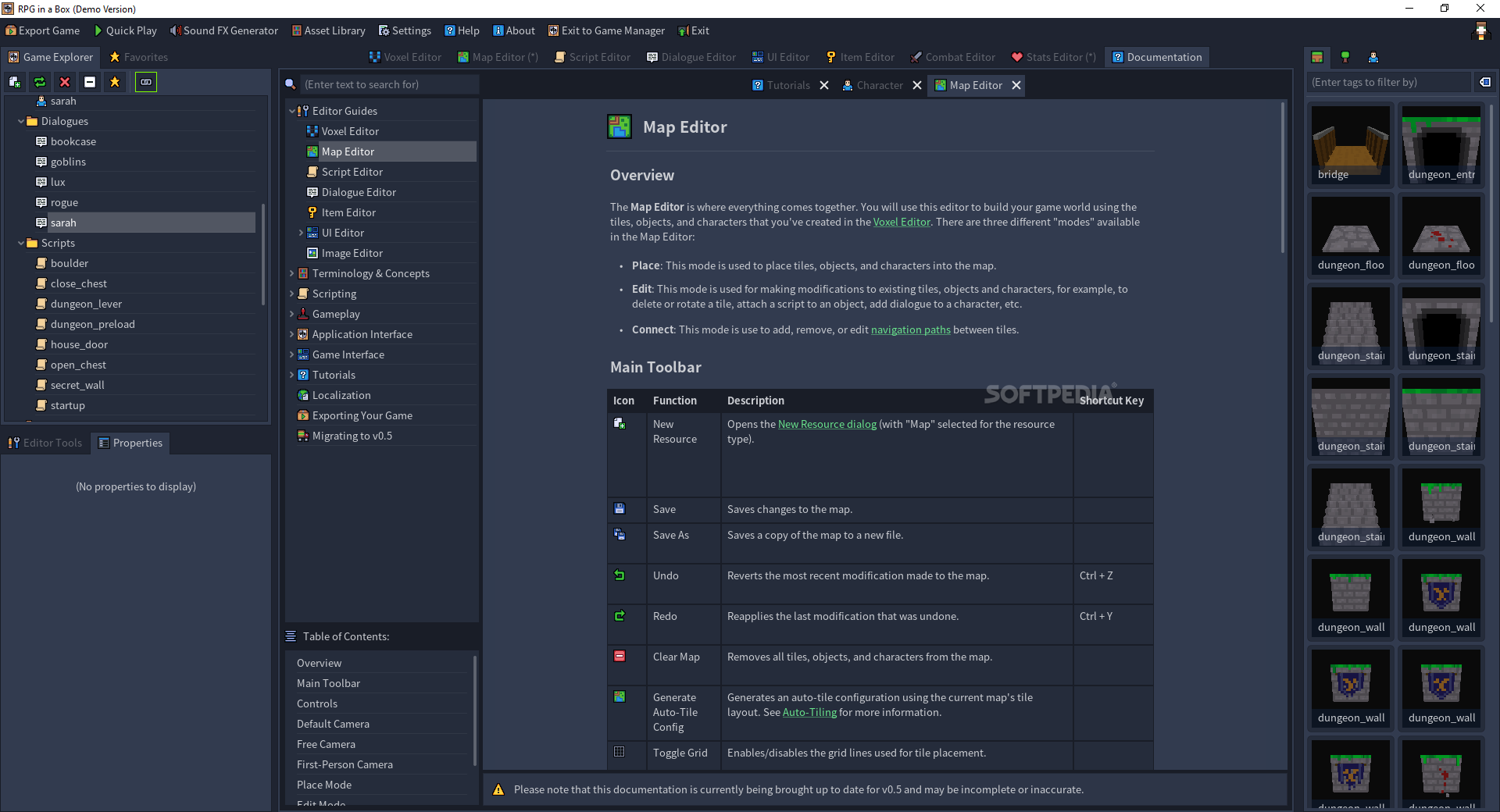
Task: Open the secret_wall script
Action: pos(77,385)
